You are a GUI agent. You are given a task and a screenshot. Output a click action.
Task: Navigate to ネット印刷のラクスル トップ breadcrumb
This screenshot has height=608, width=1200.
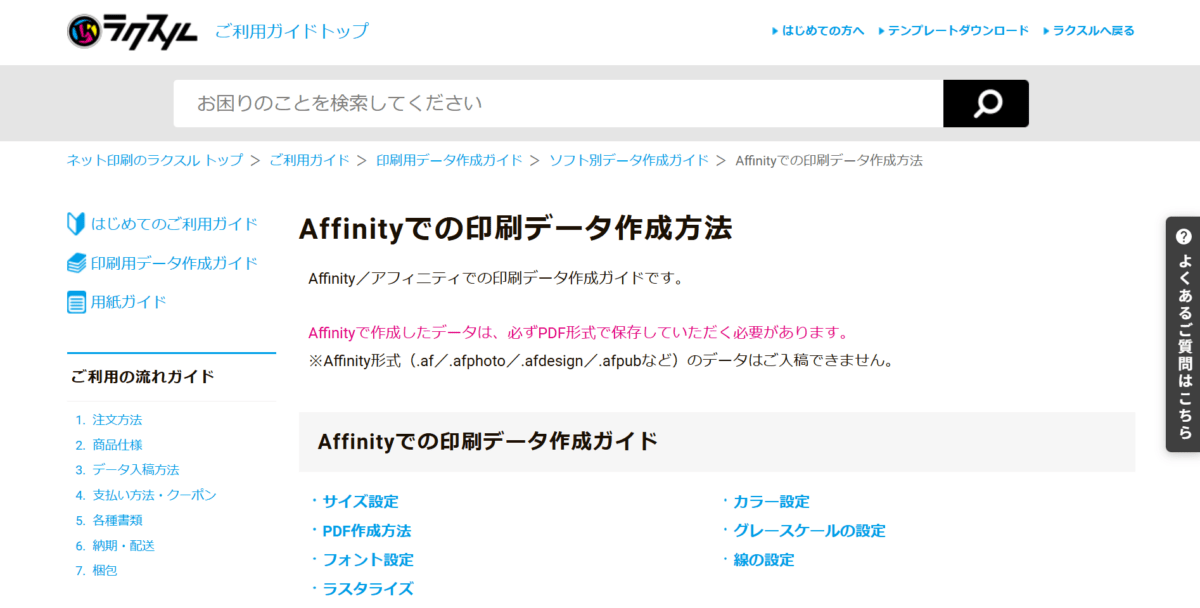(154, 160)
